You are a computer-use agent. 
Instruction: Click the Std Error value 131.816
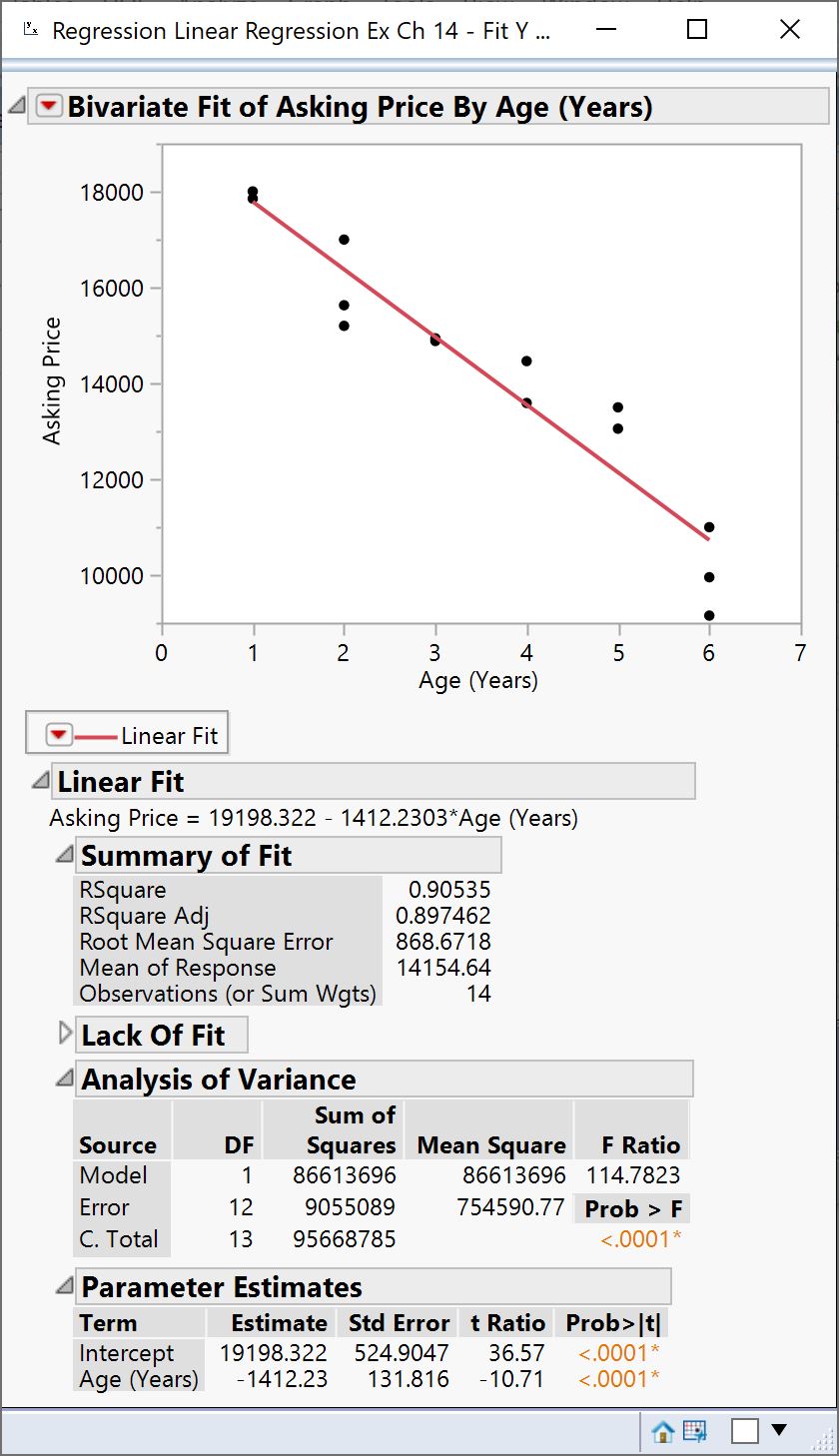pyautogui.click(x=408, y=1379)
